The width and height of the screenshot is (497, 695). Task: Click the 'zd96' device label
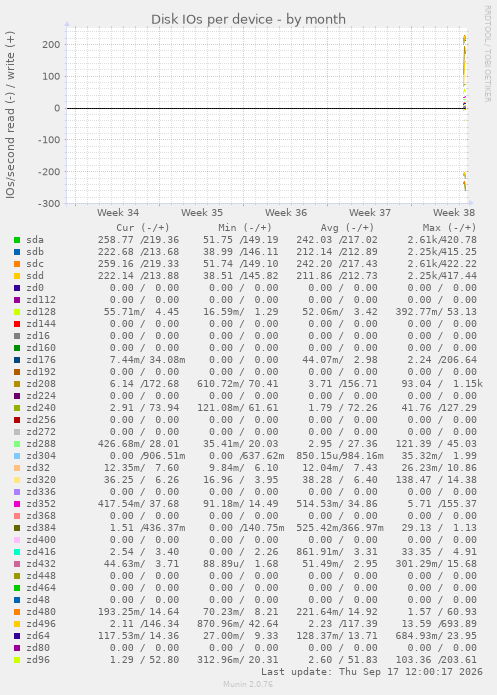coord(38,659)
